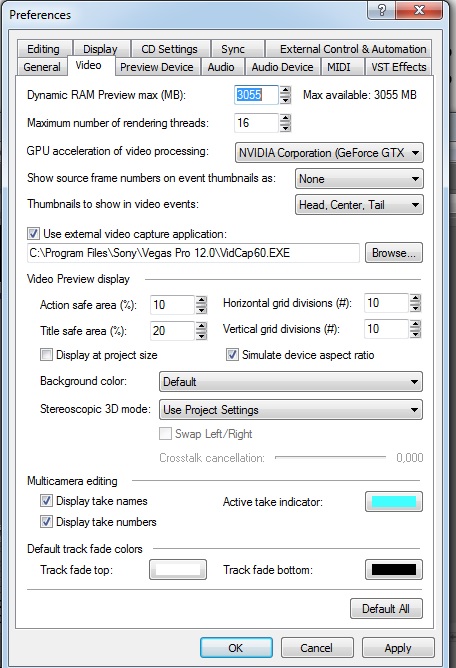Click the Browse... button

pyautogui.click(x=394, y=253)
